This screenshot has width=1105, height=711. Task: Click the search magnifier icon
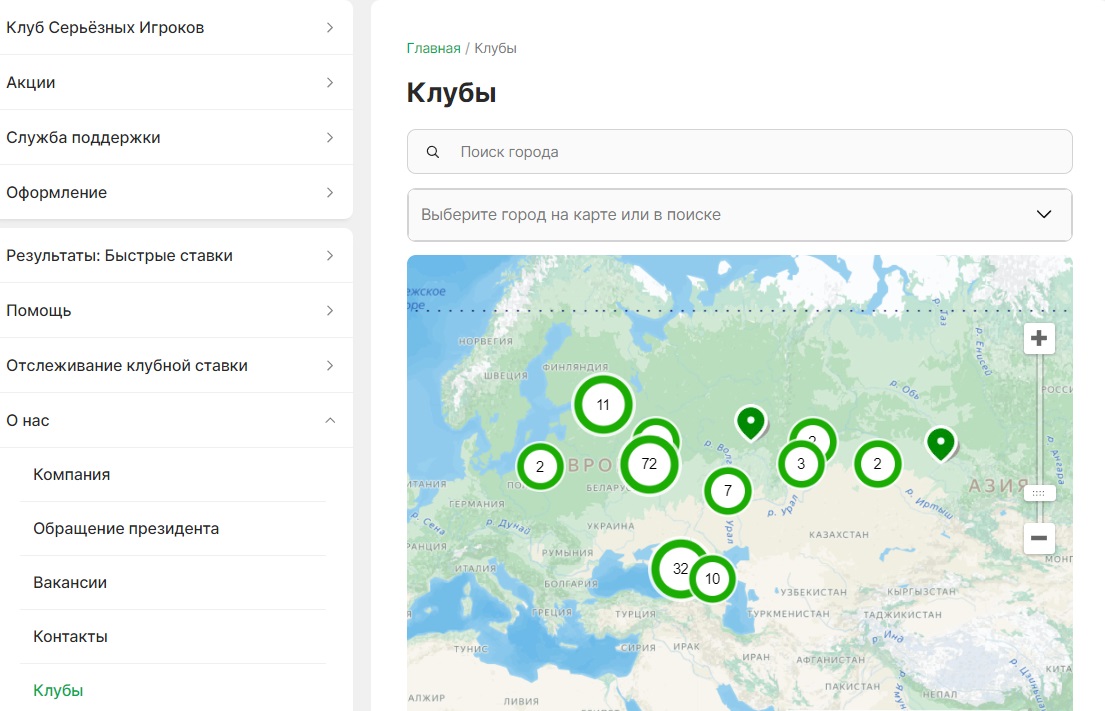433,152
